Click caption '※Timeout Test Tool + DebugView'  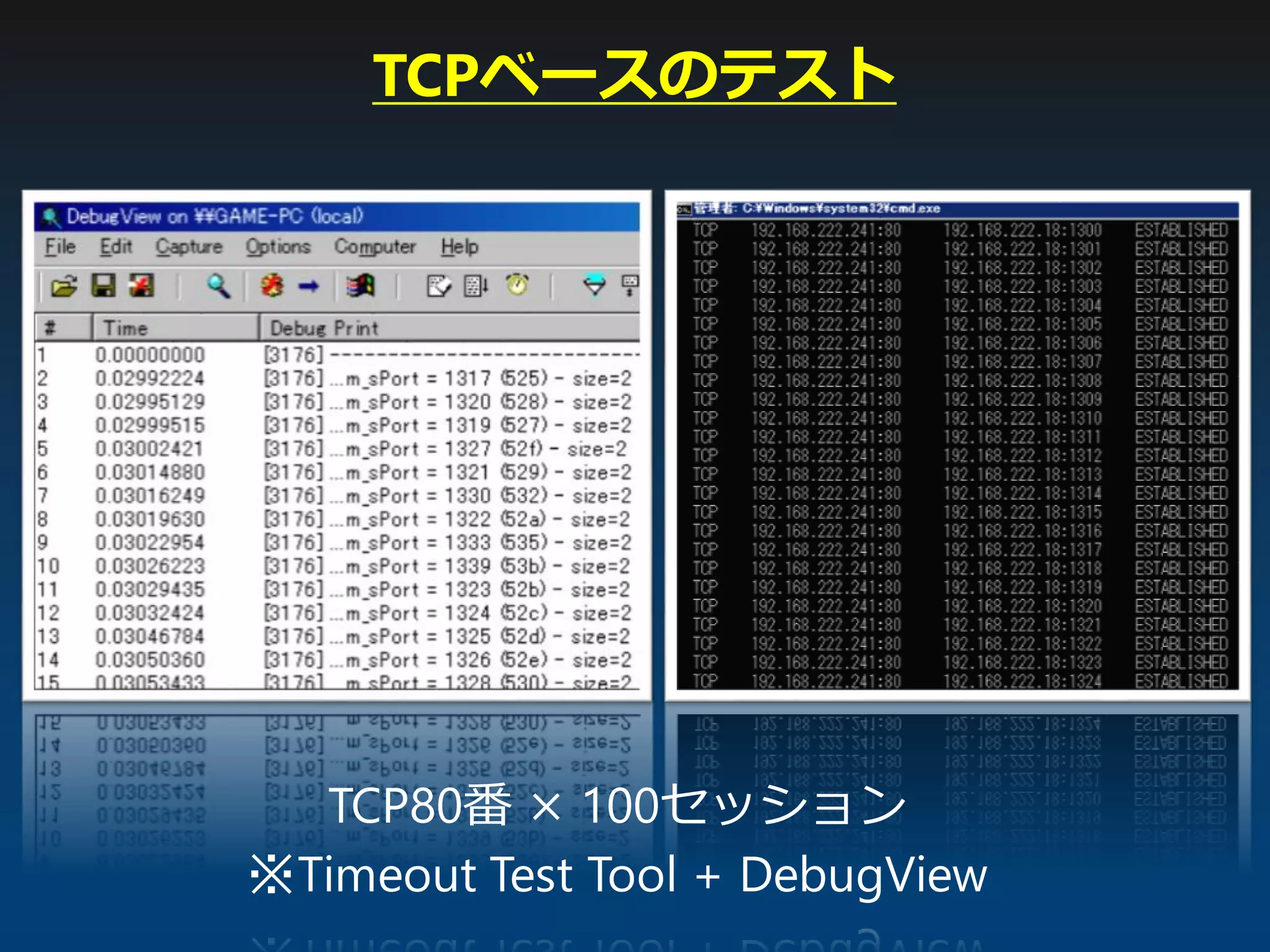[x=618, y=874]
